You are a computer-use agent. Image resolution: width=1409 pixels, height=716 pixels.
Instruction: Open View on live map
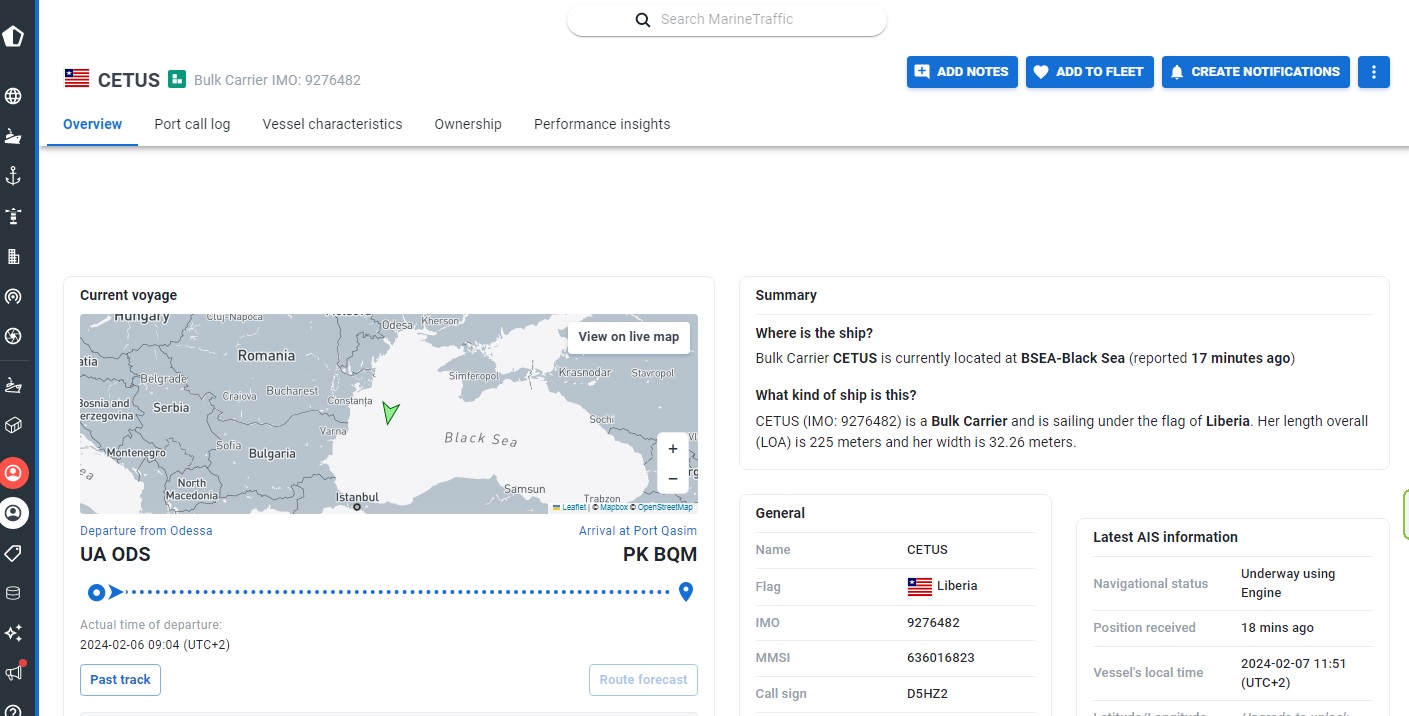(628, 337)
